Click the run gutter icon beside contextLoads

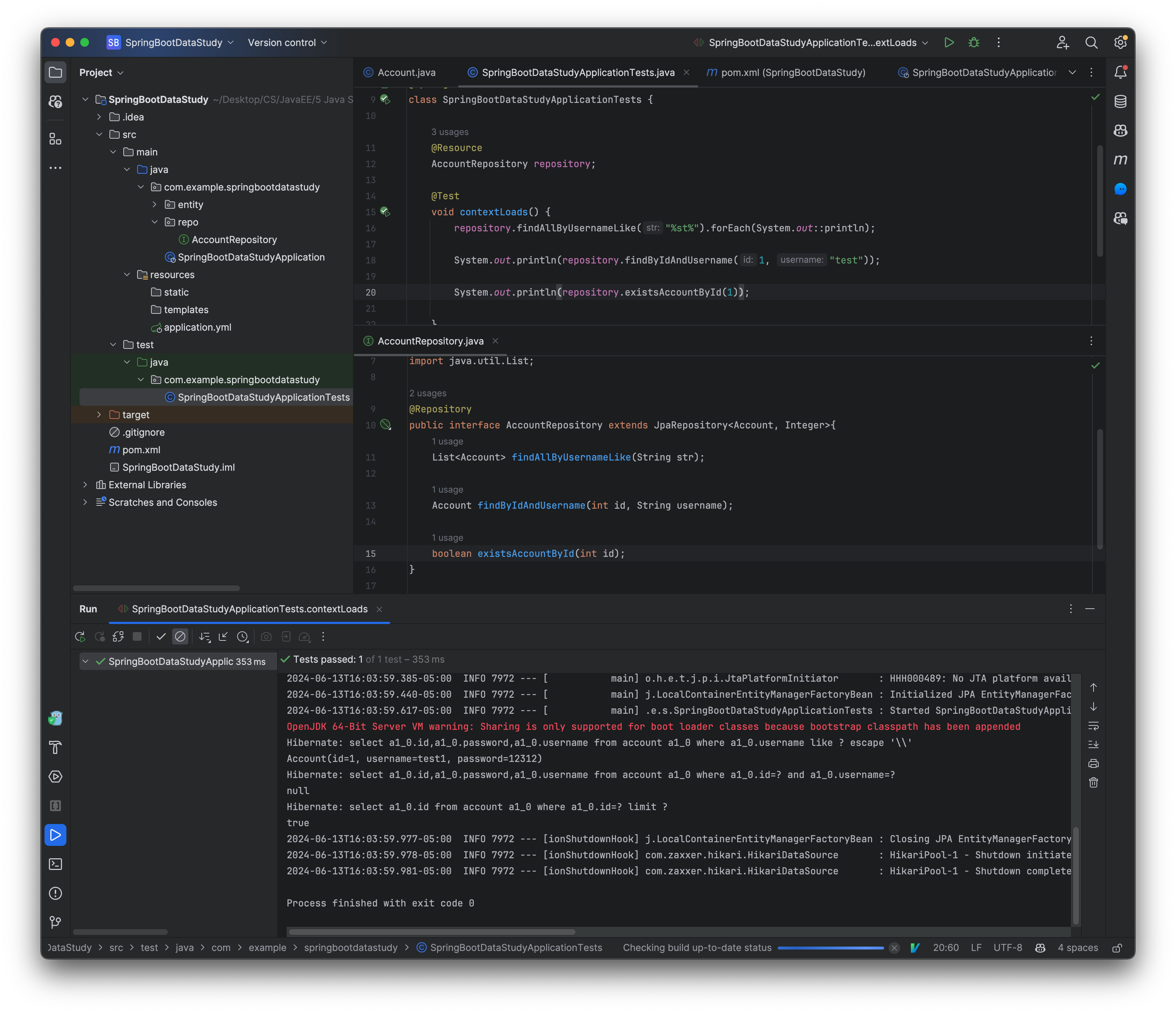tap(386, 212)
